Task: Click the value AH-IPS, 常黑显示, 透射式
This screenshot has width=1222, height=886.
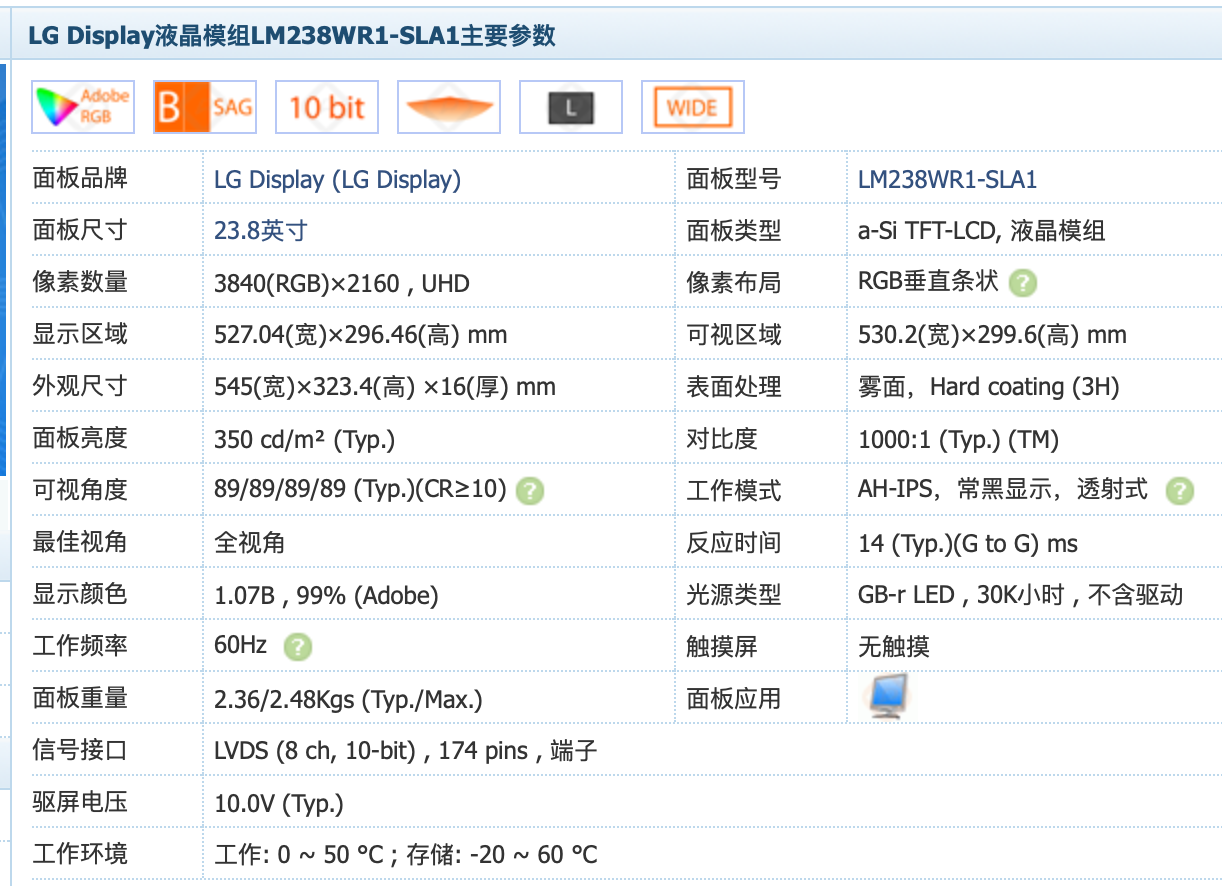Action: (1003, 490)
